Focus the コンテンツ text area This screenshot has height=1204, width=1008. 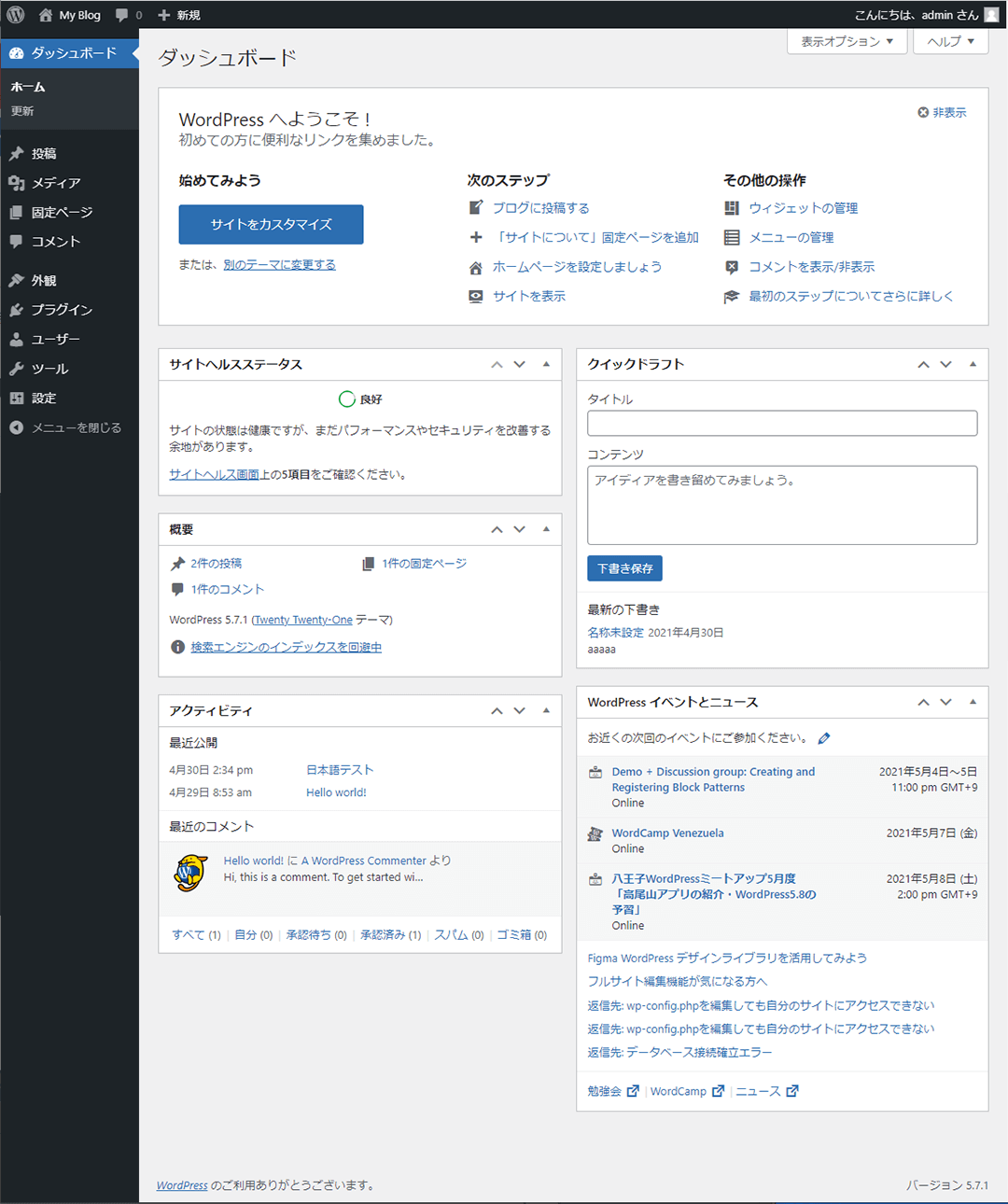click(782, 505)
